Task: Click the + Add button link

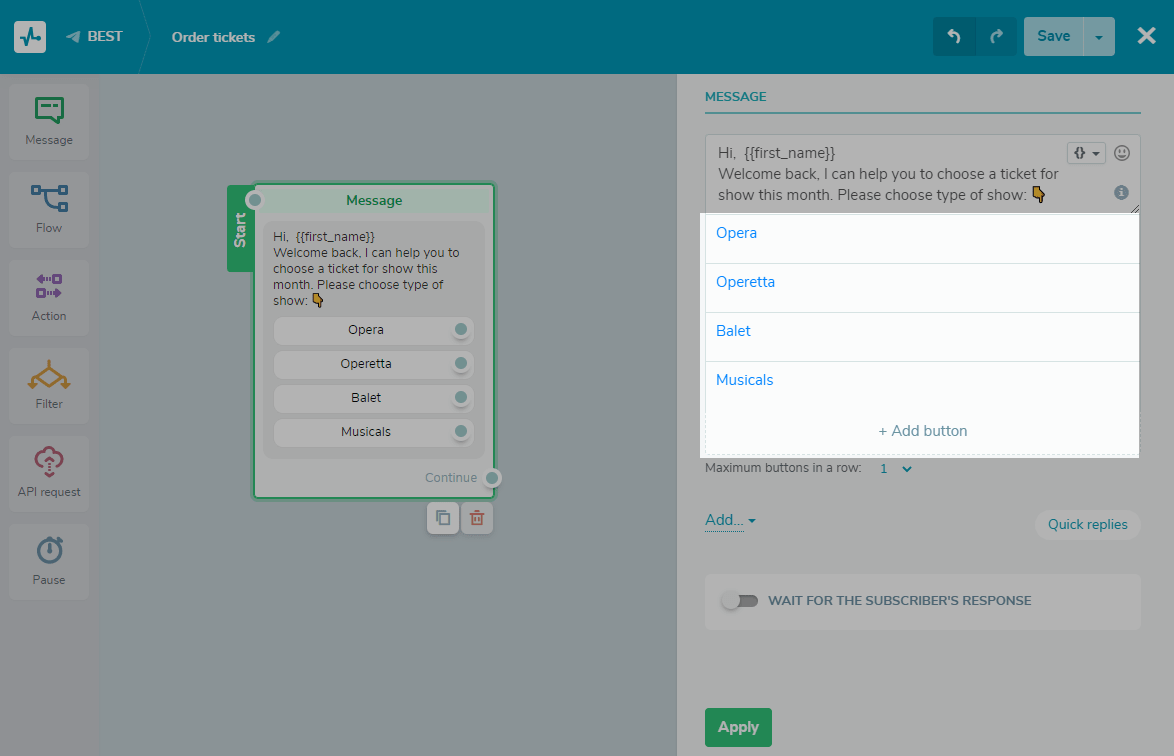Action: pyautogui.click(x=922, y=431)
